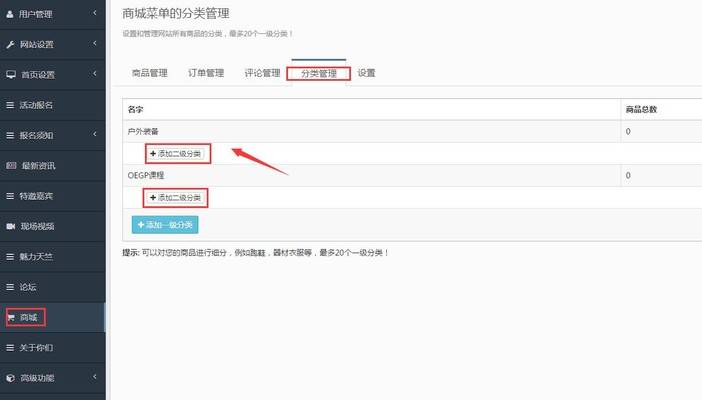This screenshot has width=702, height=400.
Task: Click the shopping cart icon beside 商城
Action: point(11,317)
